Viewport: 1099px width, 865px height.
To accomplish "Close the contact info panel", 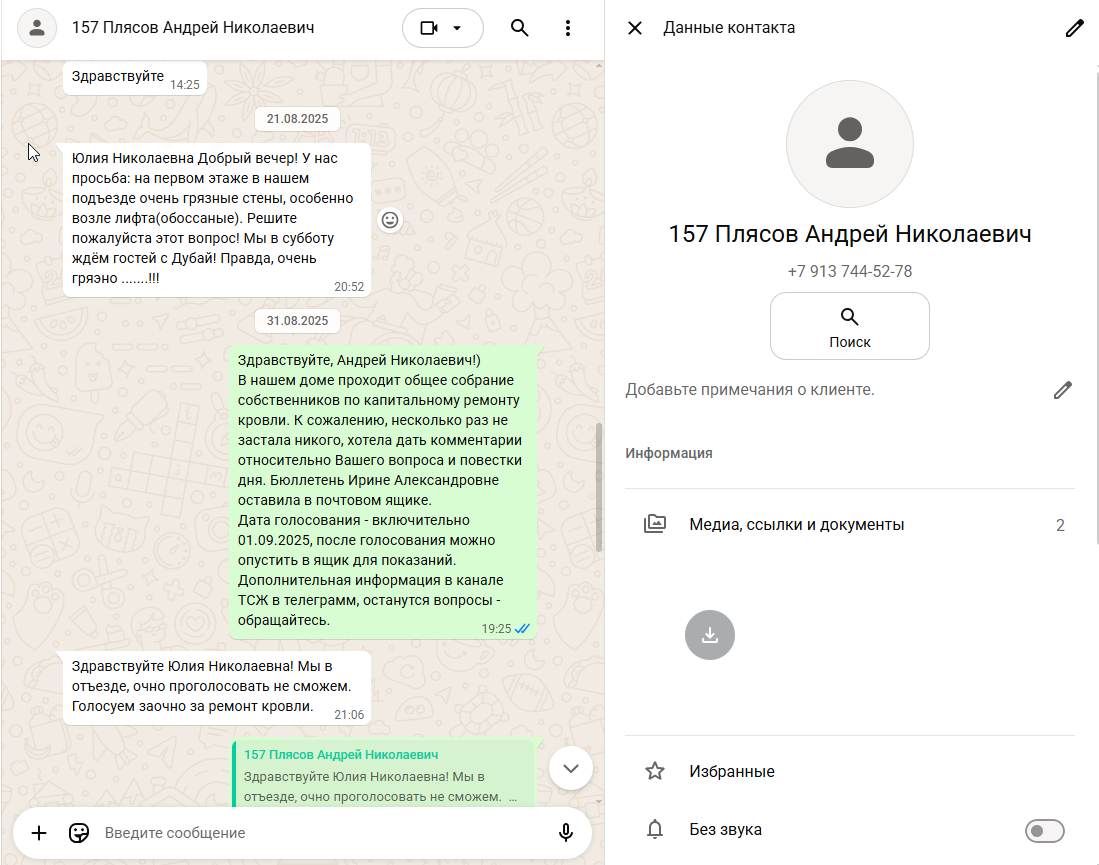I will 634,28.
